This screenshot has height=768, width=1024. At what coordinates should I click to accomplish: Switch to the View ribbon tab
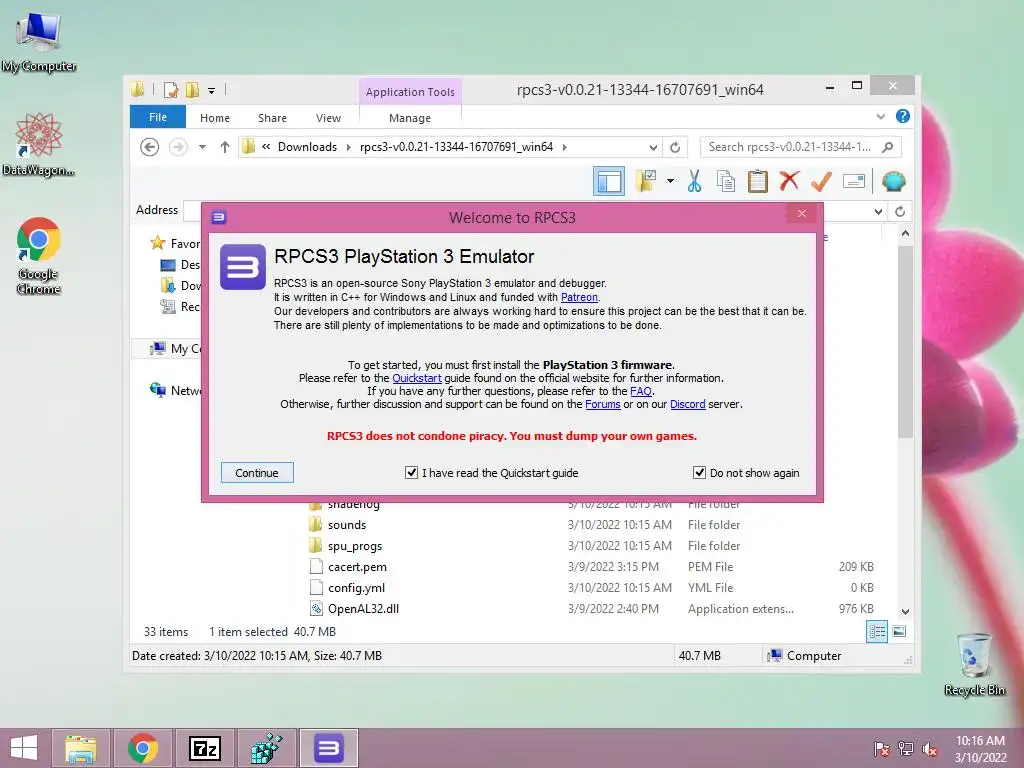328,118
